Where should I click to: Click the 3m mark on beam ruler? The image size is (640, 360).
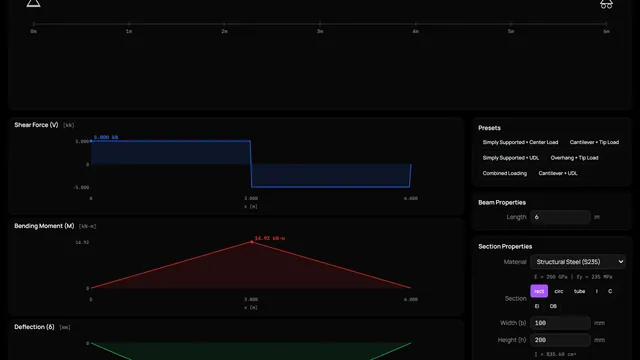pyautogui.click(x=320, y=31)
